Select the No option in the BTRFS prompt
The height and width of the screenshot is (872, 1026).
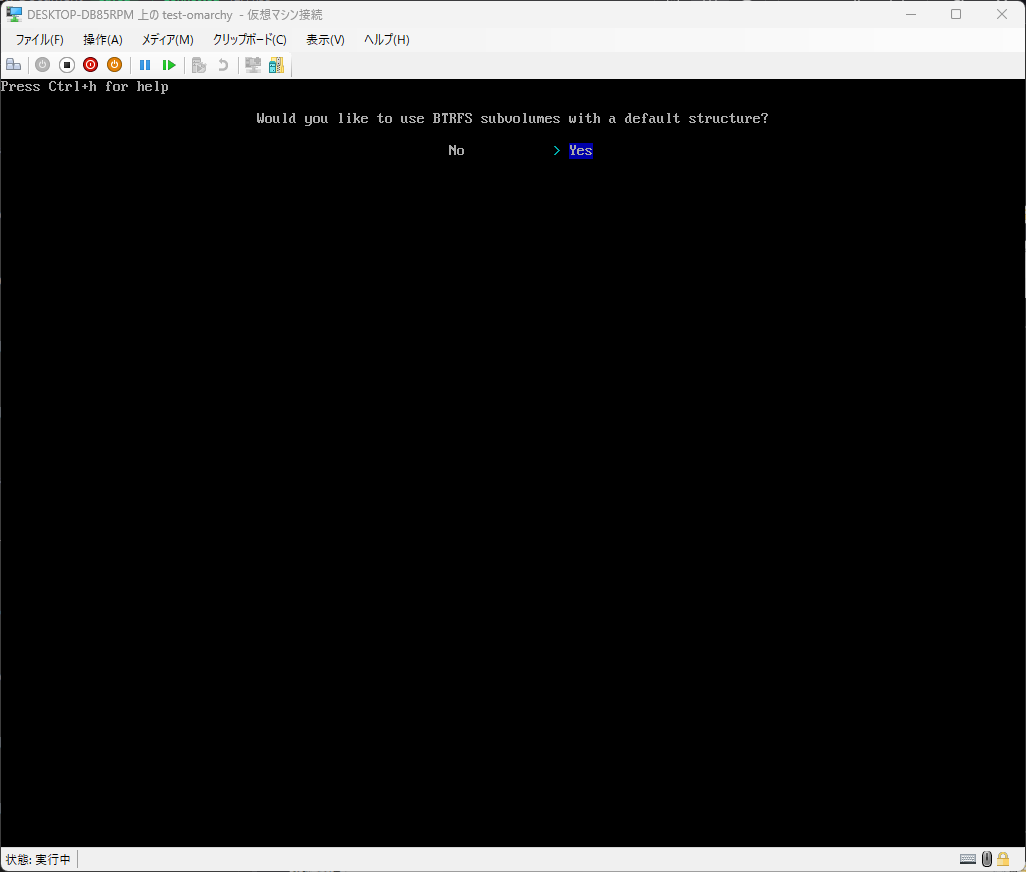point(456,150)
